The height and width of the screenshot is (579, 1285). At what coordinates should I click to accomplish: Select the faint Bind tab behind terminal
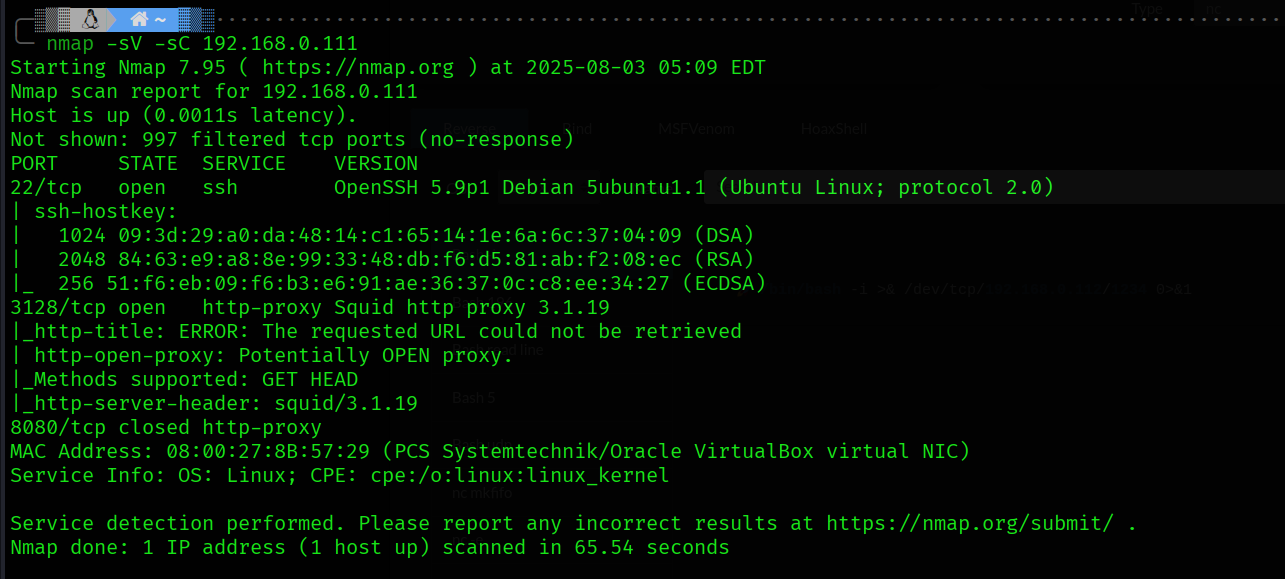[x=578, y=129]
